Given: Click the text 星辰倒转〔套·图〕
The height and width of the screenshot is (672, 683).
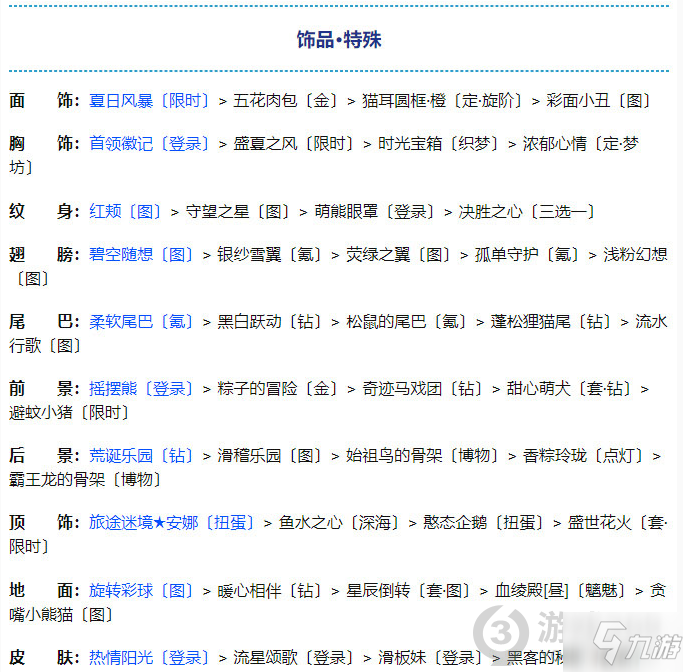Looking at the screenshot, I should (409, 591).
